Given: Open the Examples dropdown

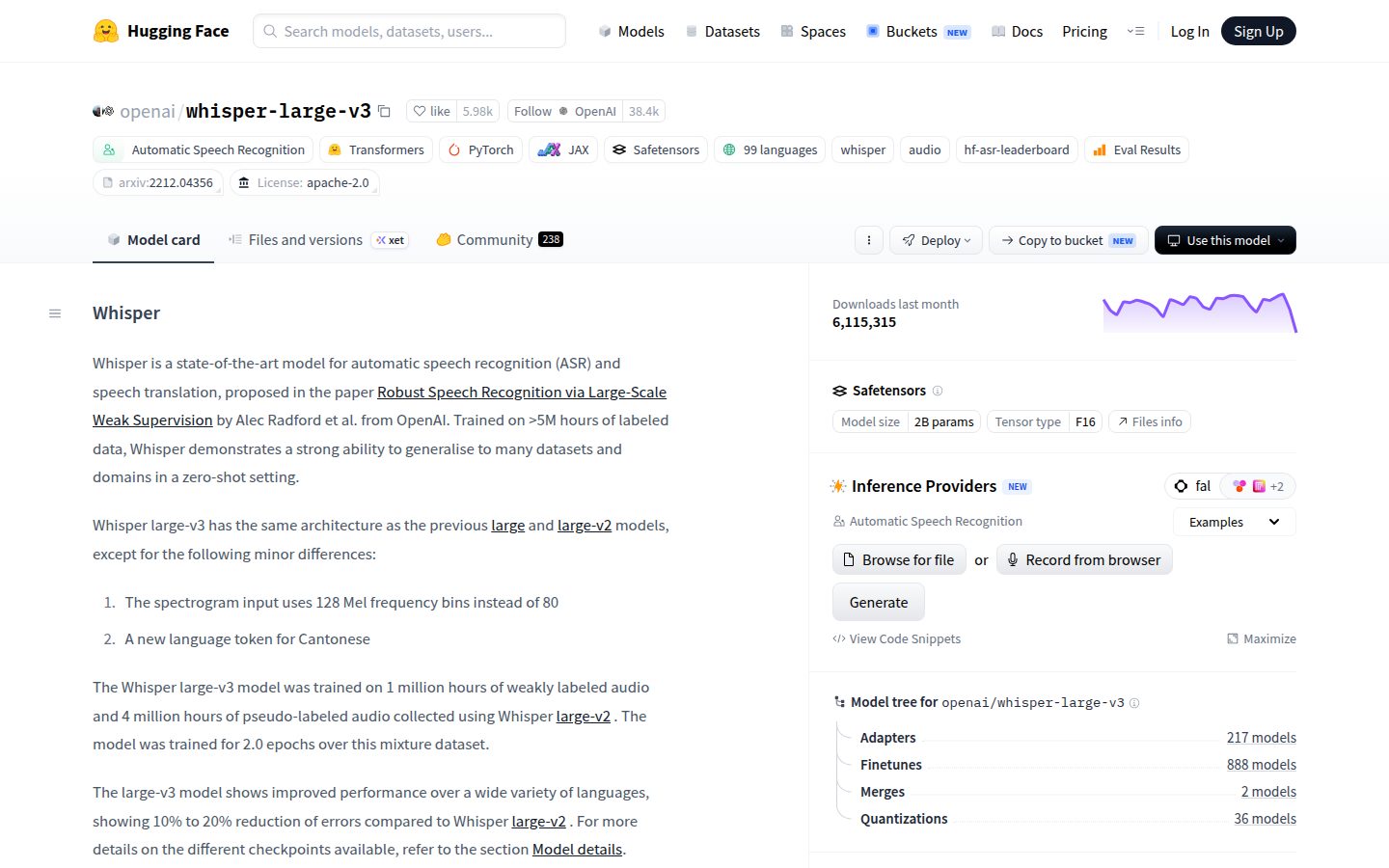Looking at the screenshot, I should point(1235,522).
